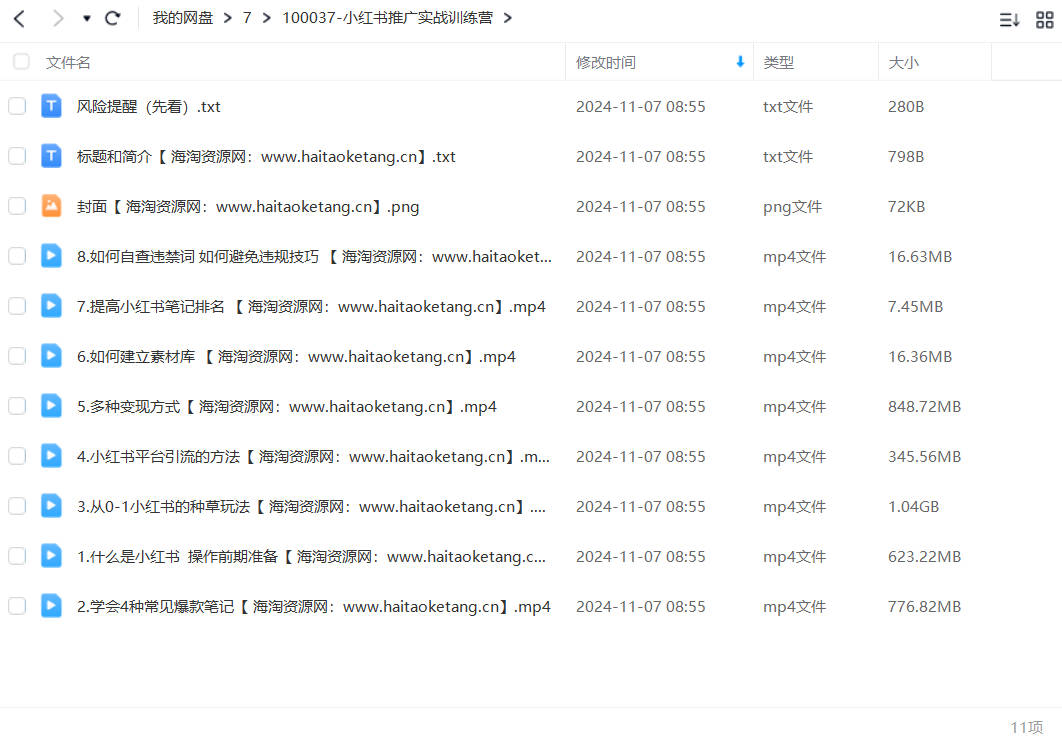Check the box for 5.多种变现方式 video
This screenshot has height=747, width=1062.
click(17, 406)
